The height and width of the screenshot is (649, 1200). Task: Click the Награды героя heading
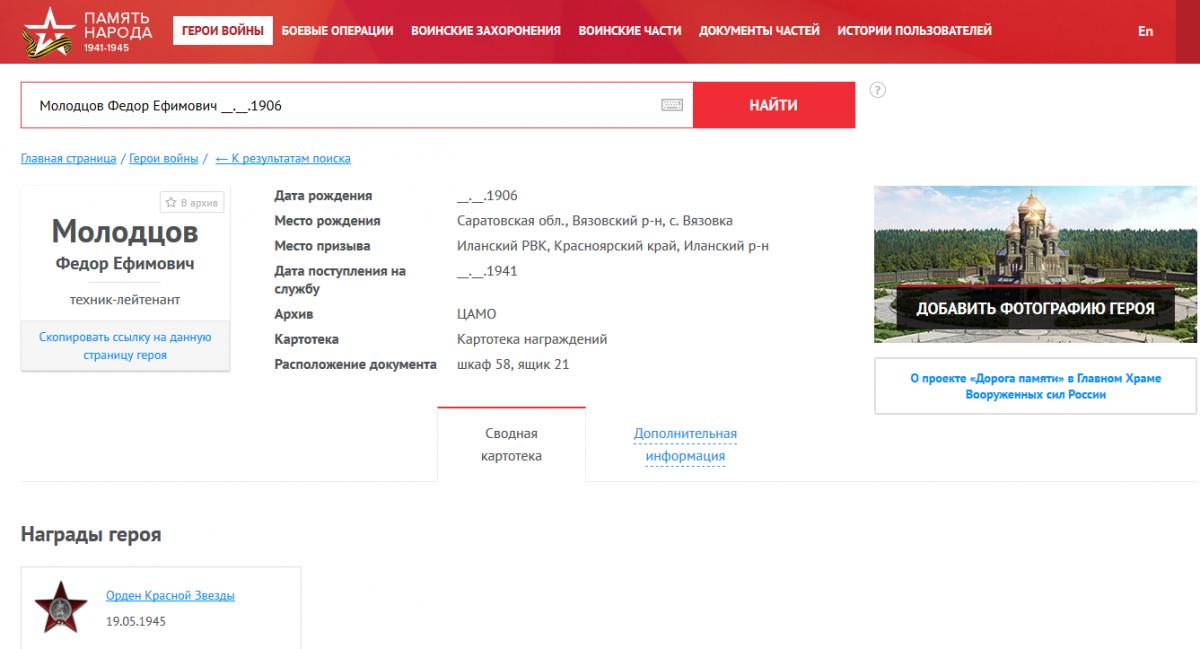pos(91,535)
